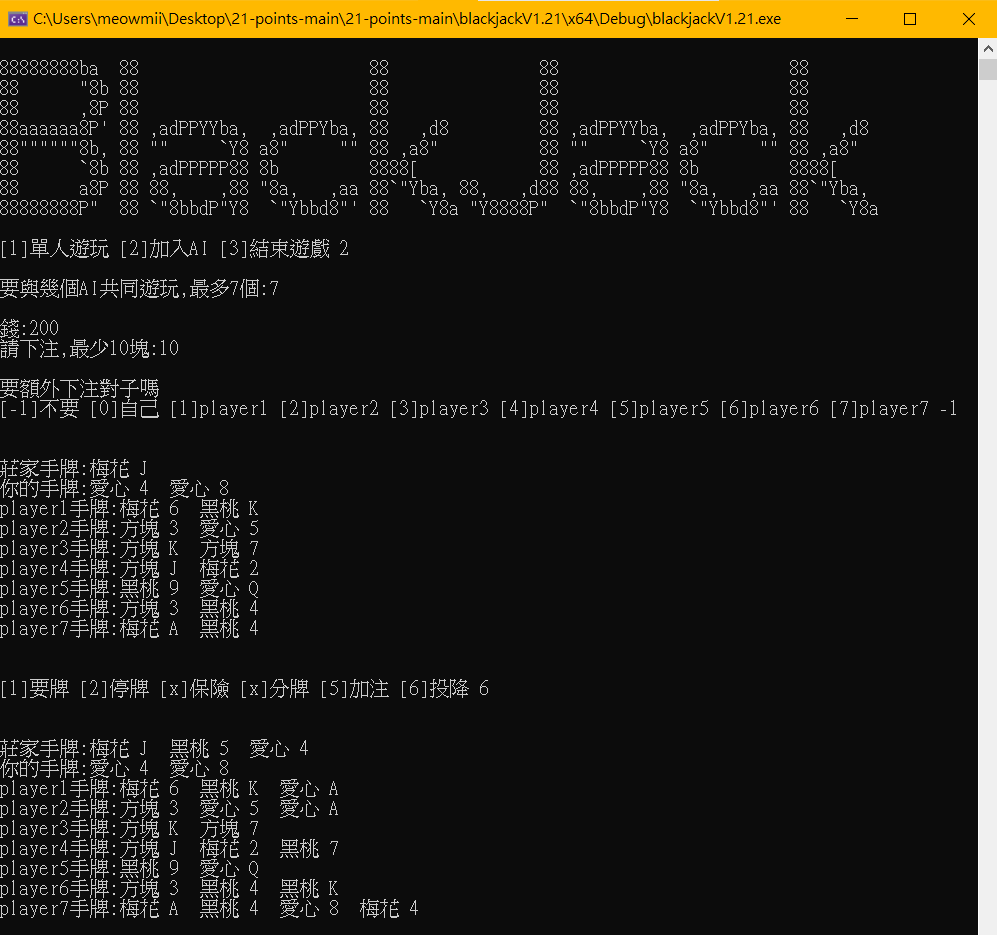Open the console window system menu icon
Viewport: 997px width, 935px height.
click(15, 18)
